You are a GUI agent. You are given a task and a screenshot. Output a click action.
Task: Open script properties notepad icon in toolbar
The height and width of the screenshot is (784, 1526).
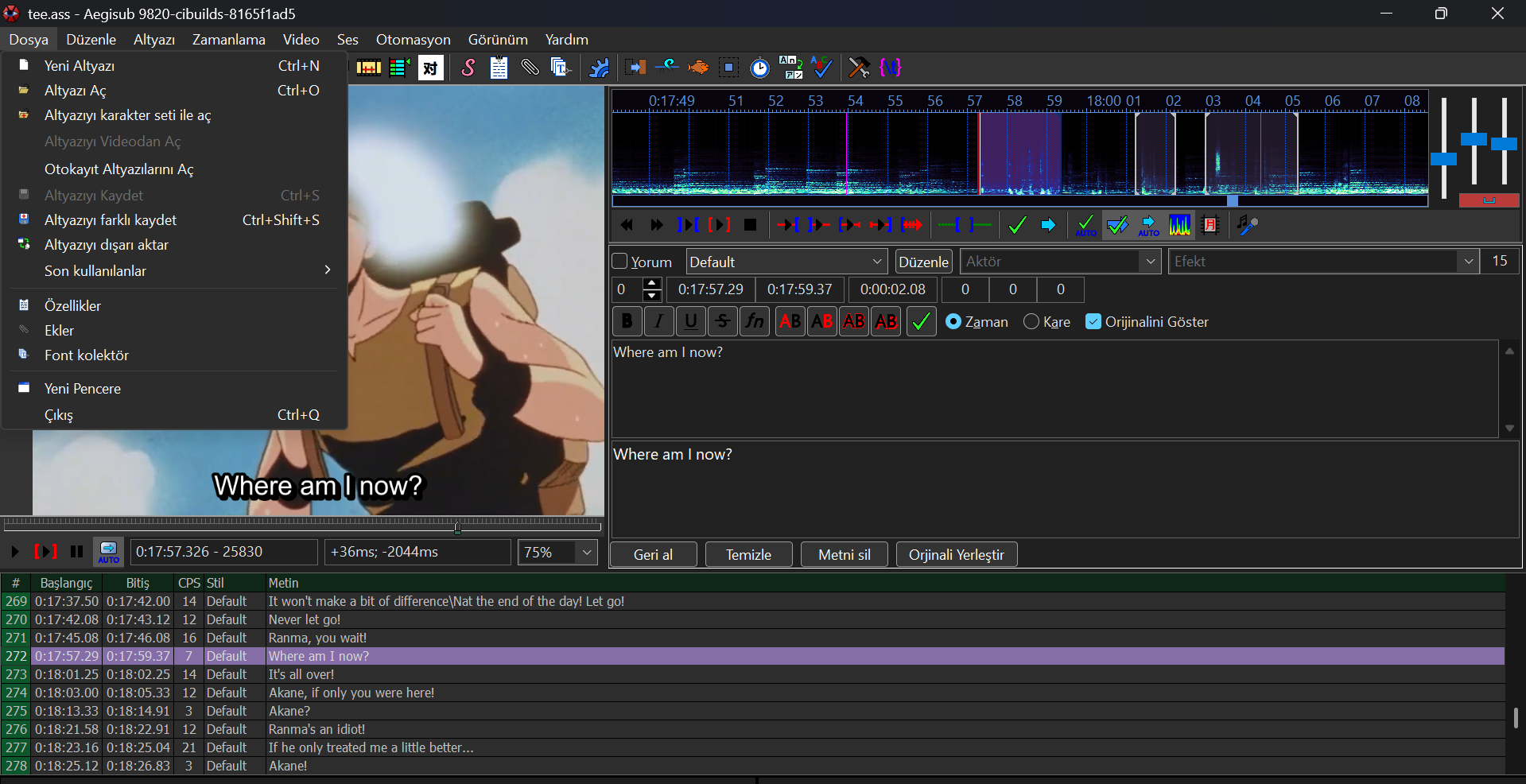(x=499, y=68)
